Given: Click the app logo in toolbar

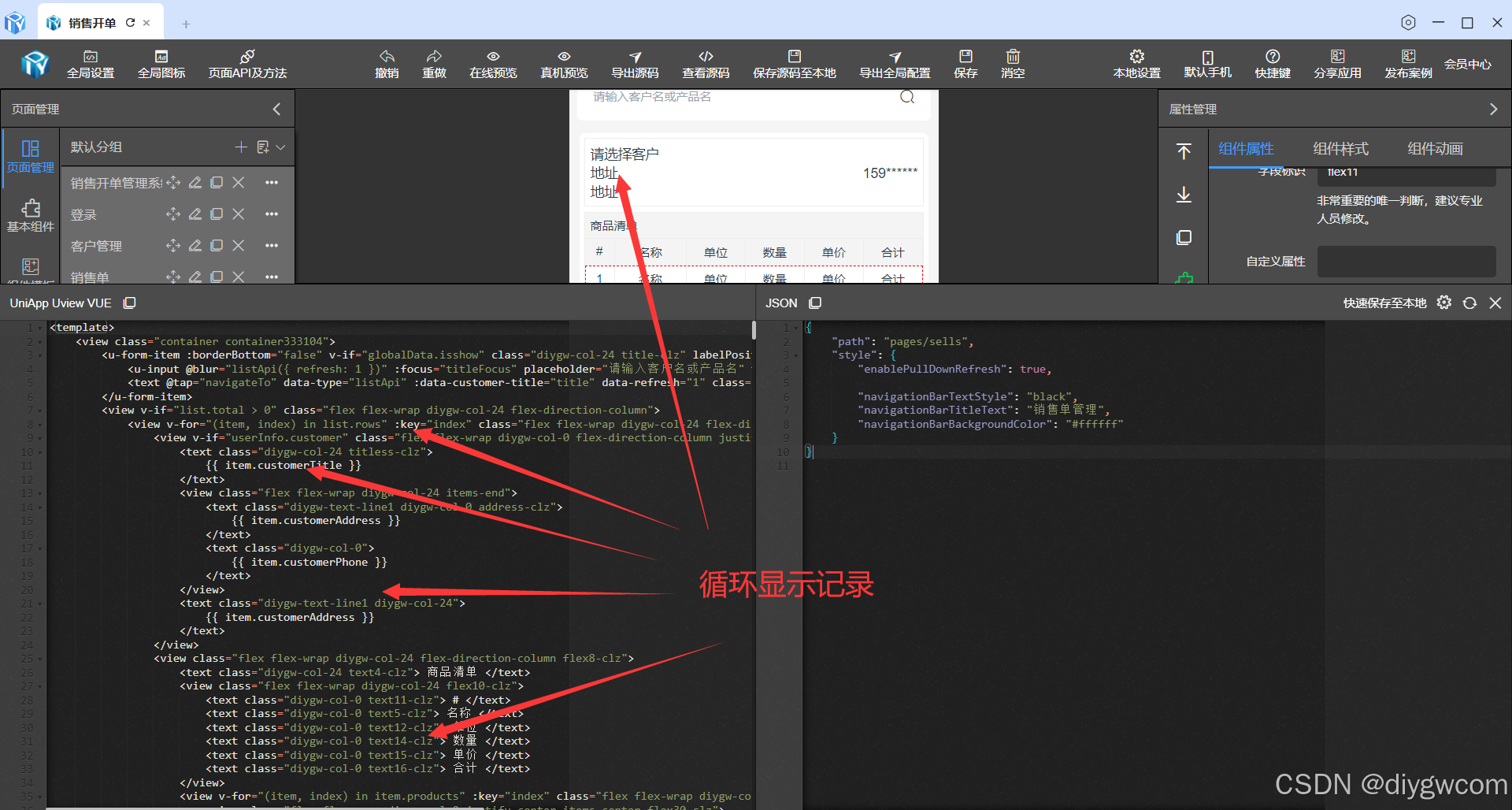Looking at the screenshot, I should tap(35, 64).
